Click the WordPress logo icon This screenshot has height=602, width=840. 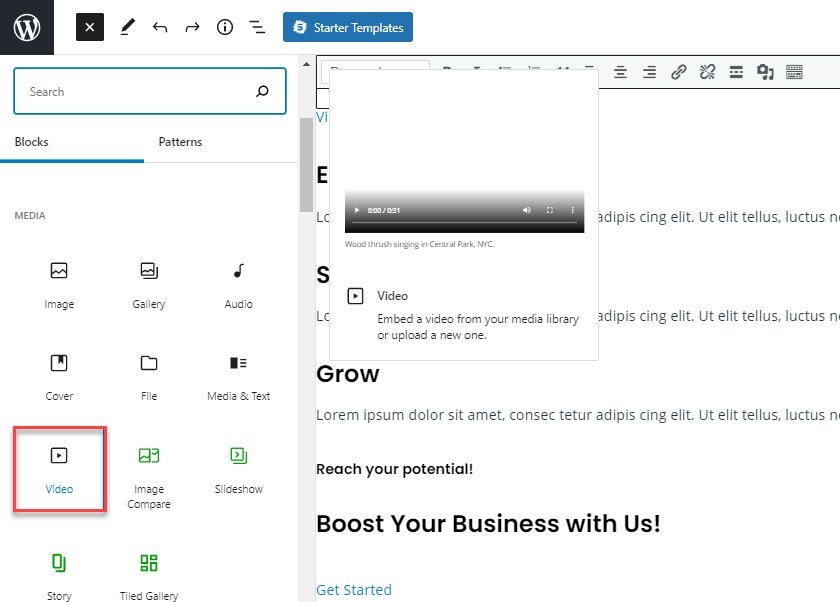click(x=27, y=28)
